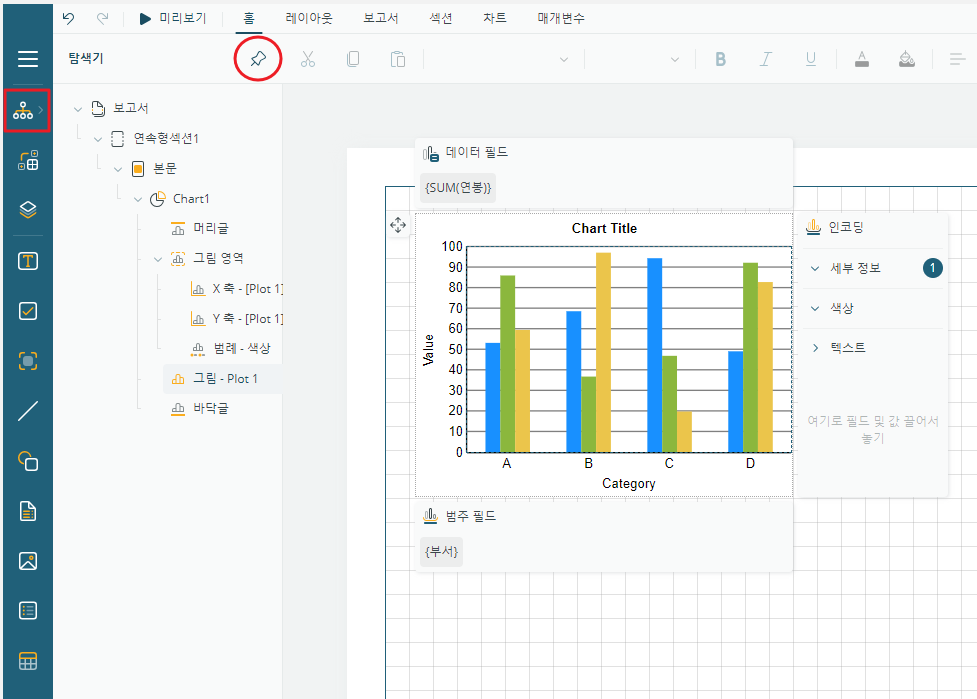Toggle italic formatting
The image size is (977, 699).
click(766, 59)
